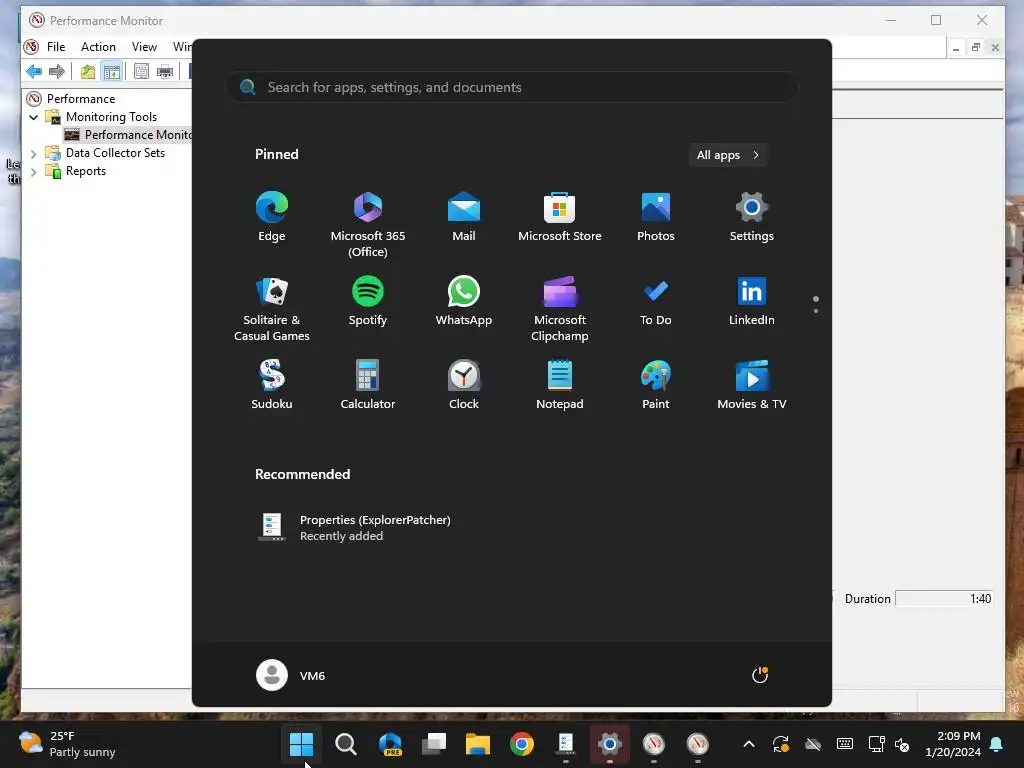Open LinkedIn from pinned apps
Image resolution: width=1024 pixels, height=768 pixels.
coord(752,301)
